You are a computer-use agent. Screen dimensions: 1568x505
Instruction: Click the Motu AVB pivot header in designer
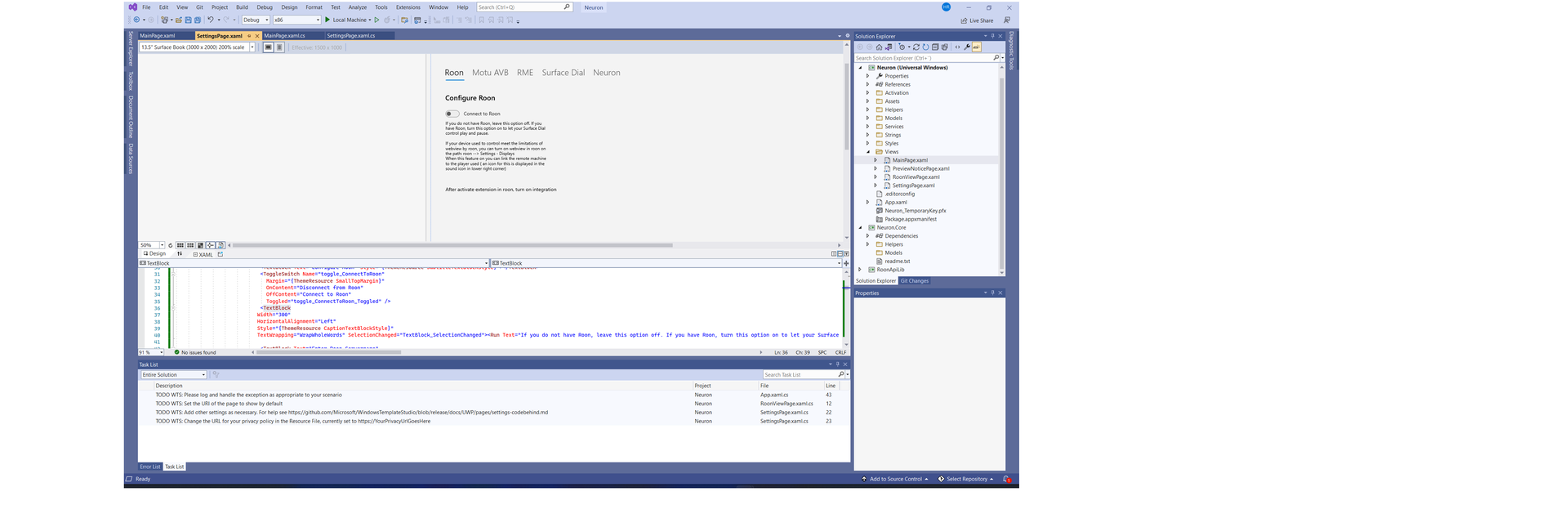(x=490, y=73)
